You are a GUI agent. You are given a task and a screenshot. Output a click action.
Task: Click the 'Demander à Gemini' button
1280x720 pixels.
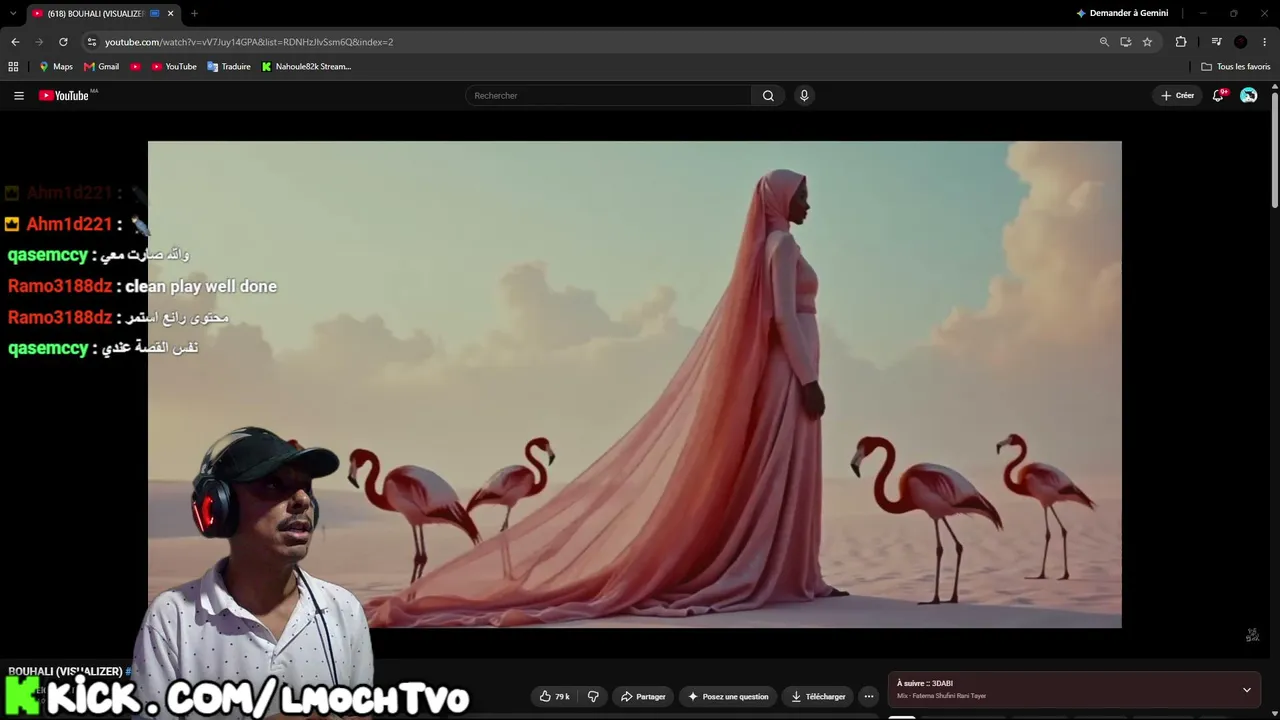click(1122, 13)
